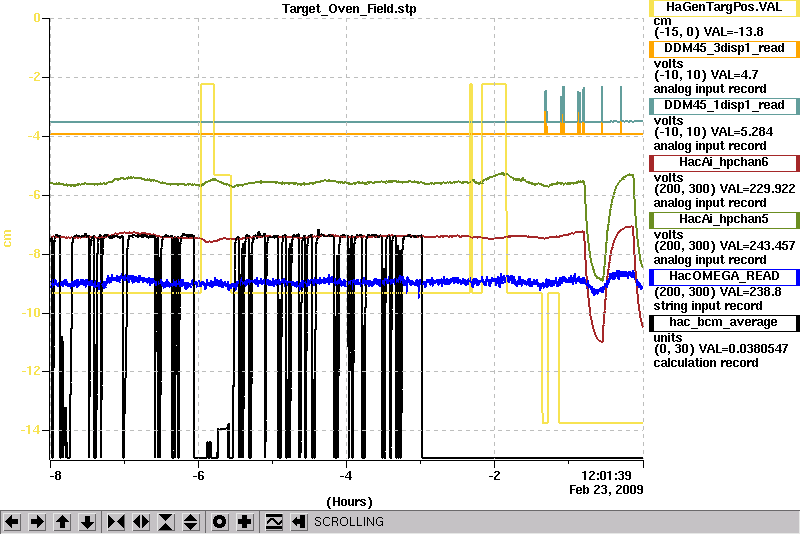This screenshot has height=534, width=800.
Task: Click the '(-10, 10) VAL=4.7' readout
Action: (706, 75)
